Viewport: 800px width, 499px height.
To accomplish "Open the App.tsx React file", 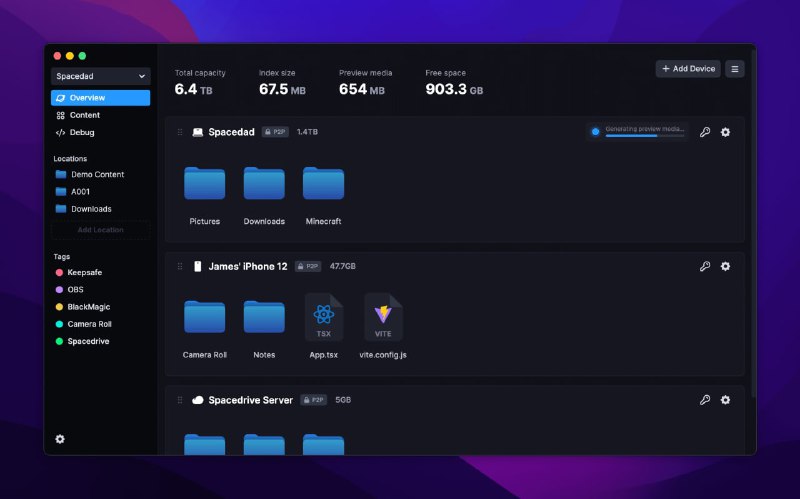I will [x=323, y=317].
